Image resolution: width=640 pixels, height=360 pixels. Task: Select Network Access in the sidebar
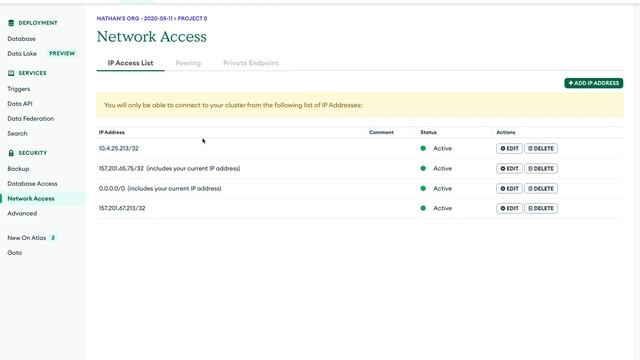pos(31,198)
